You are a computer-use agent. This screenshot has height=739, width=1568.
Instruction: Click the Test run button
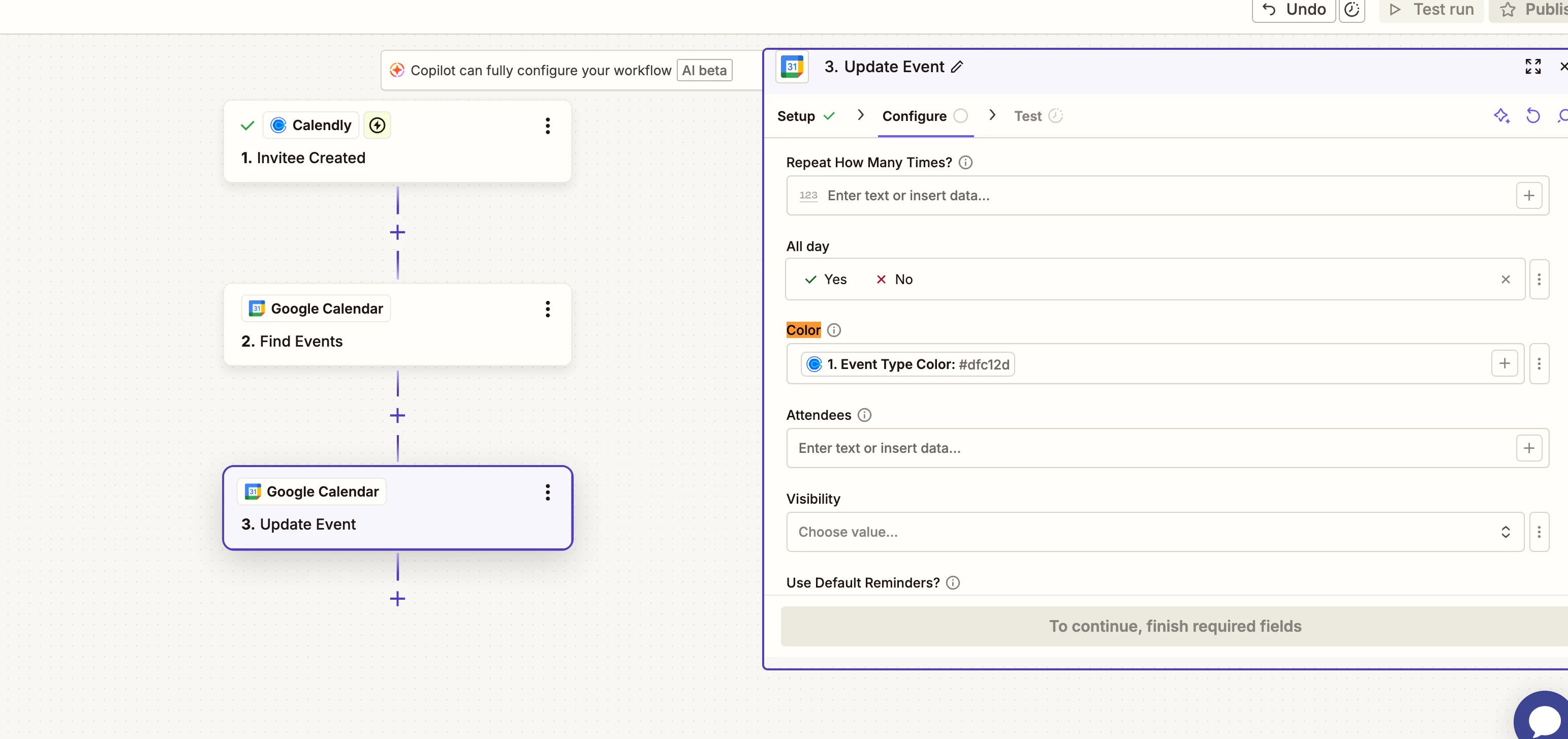[1431, 10]
